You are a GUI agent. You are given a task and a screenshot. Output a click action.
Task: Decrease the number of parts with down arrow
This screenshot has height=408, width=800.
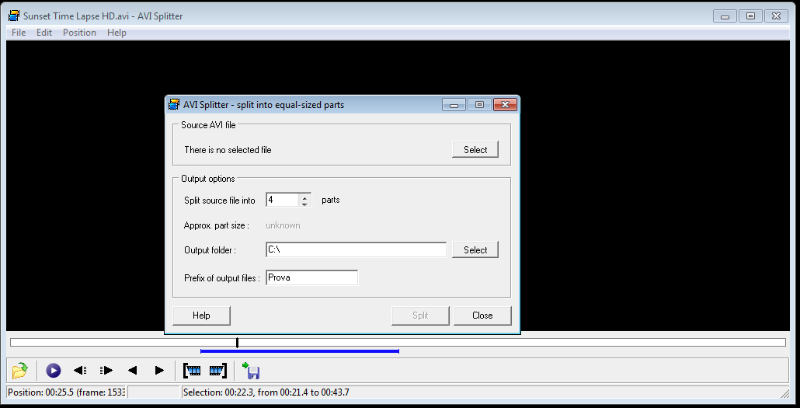(x=304, y=204)
